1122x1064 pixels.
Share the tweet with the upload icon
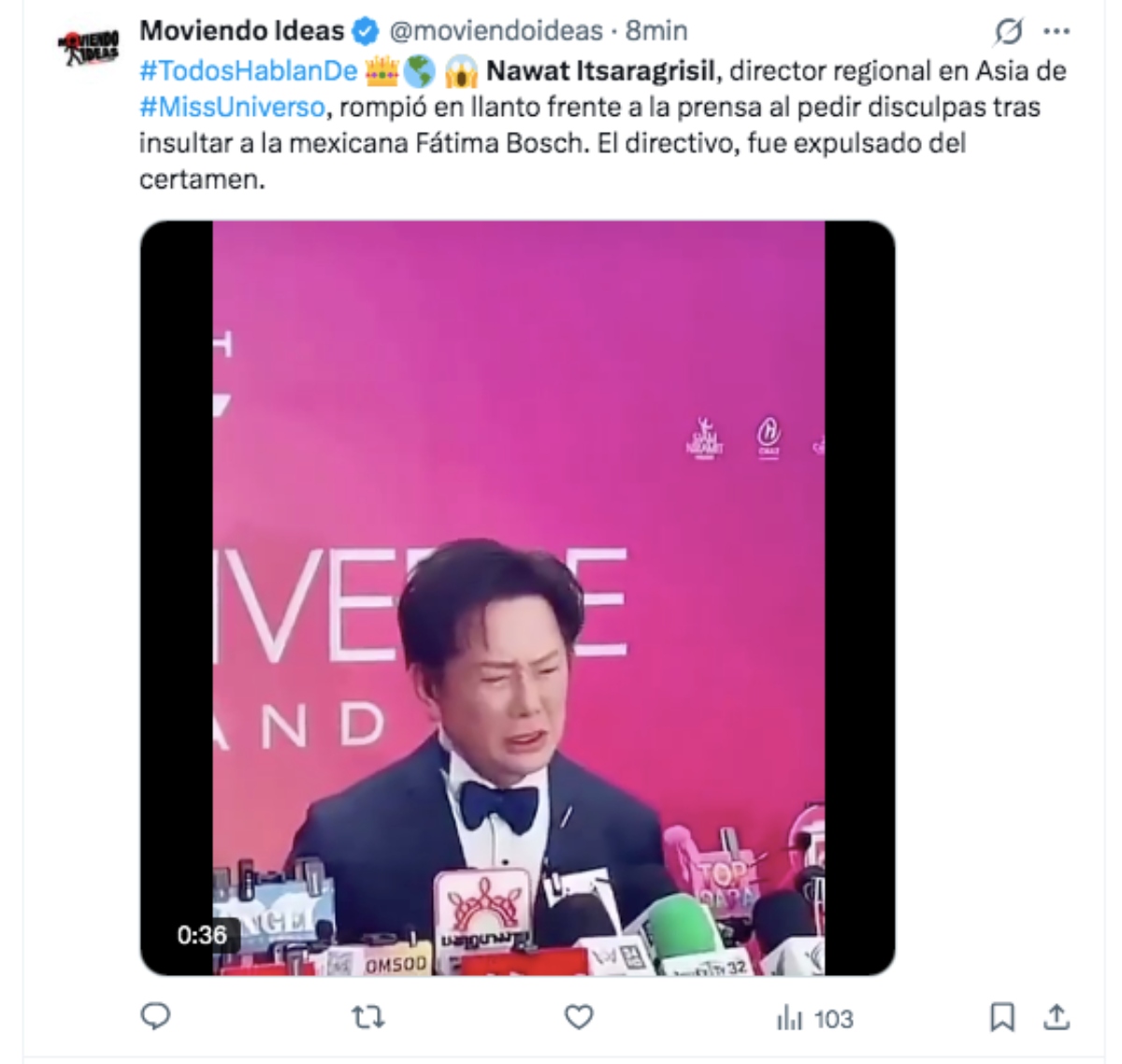point(1057,1016)
